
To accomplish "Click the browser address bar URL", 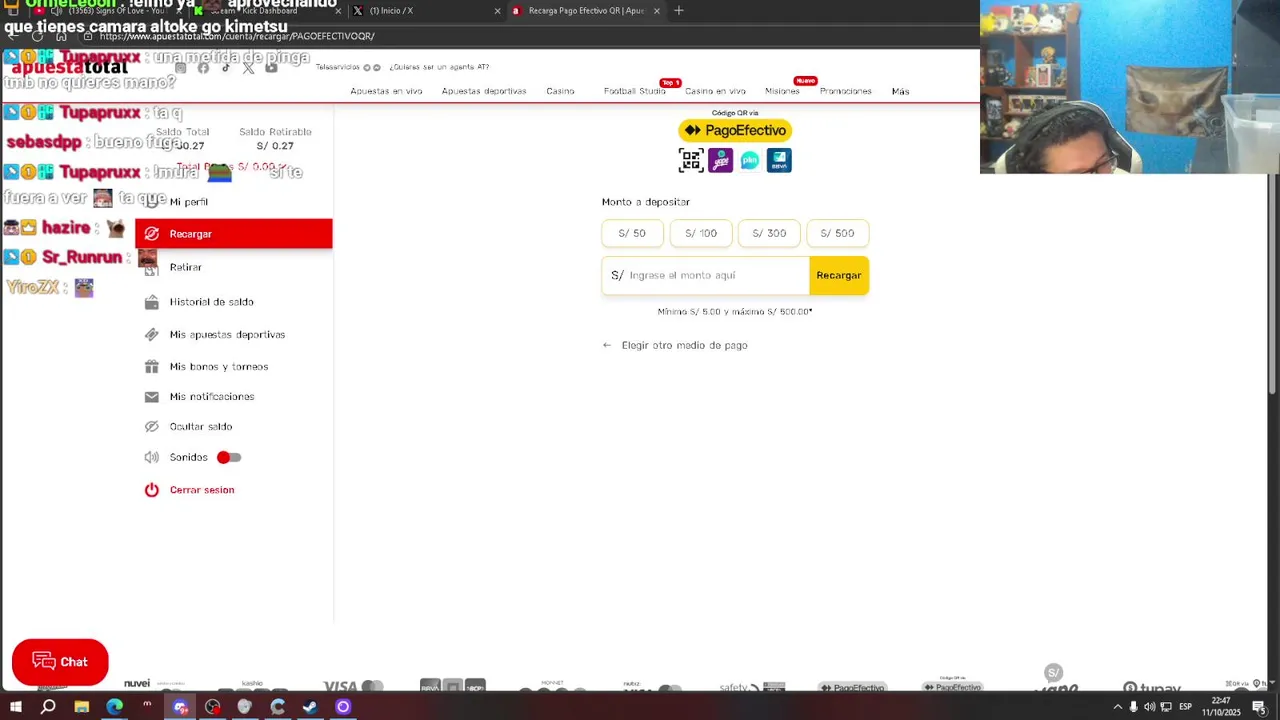I will (237, 36).
